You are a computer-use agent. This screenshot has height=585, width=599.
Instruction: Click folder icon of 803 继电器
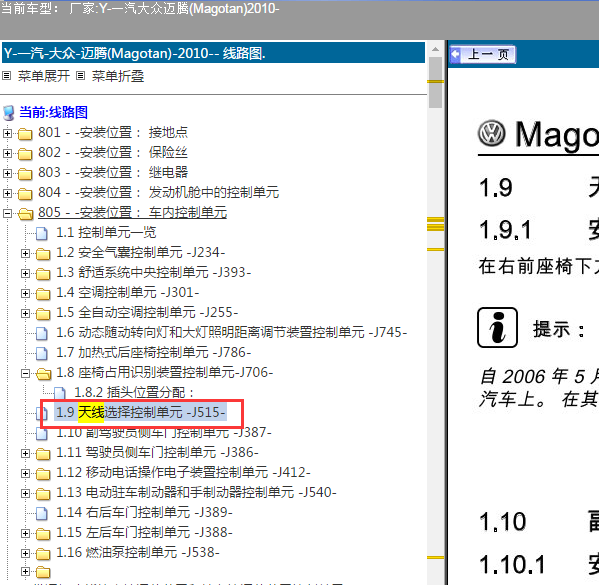click(25, 173)
